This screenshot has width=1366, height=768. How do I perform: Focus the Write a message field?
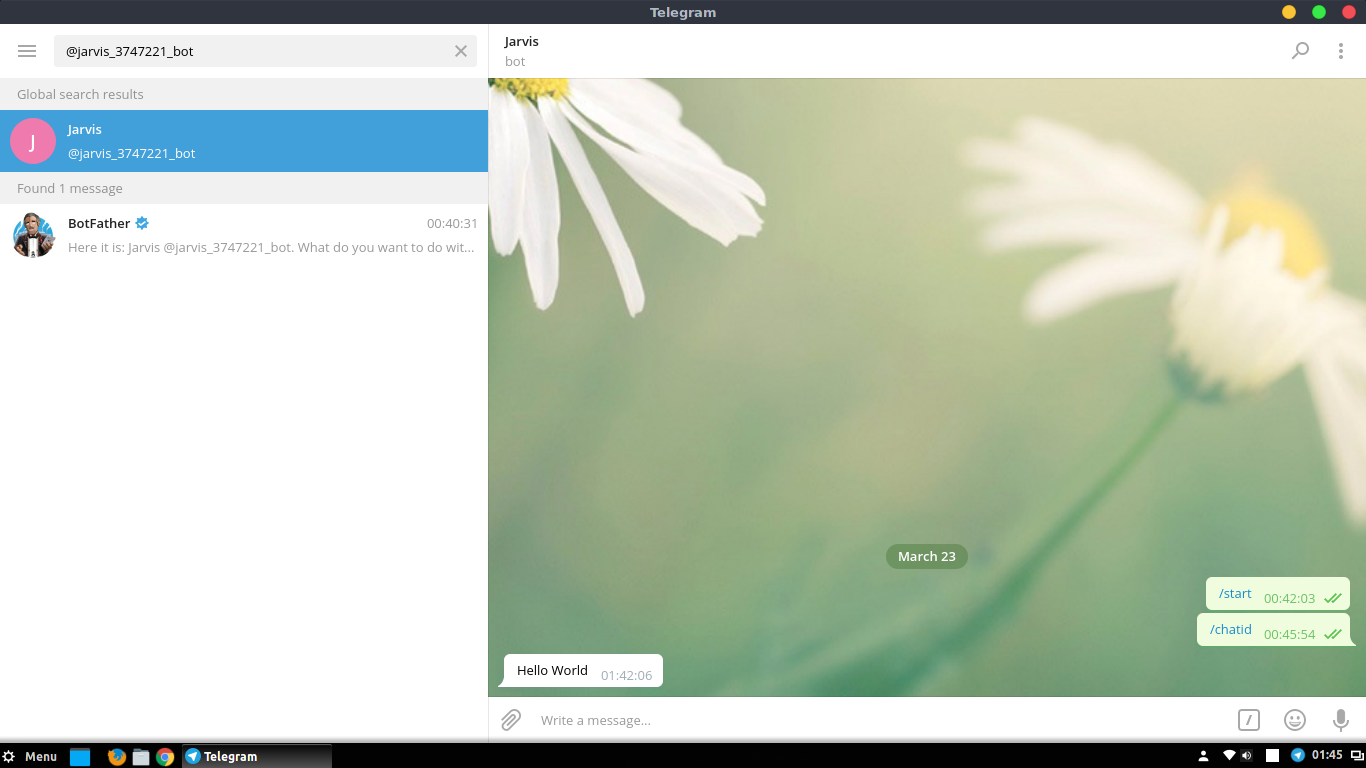click(880, 720)
